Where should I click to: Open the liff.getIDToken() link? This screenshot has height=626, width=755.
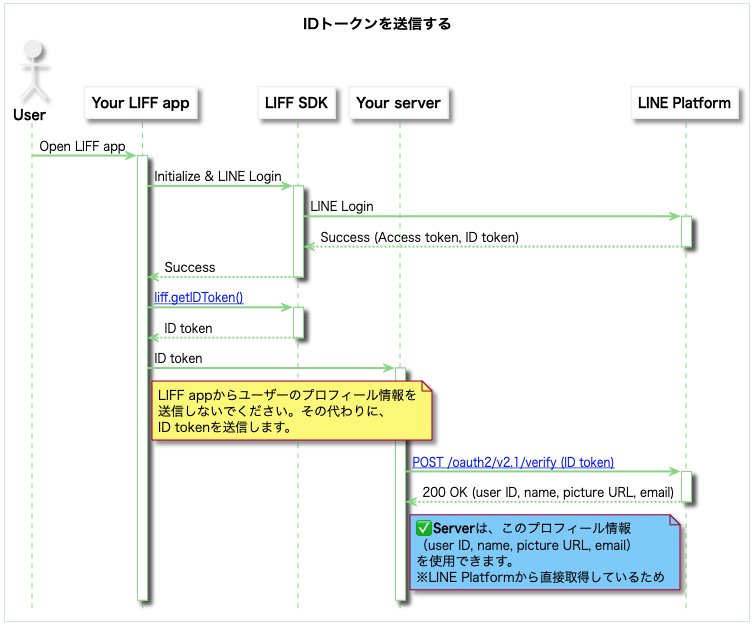click(x=198, y=298)
